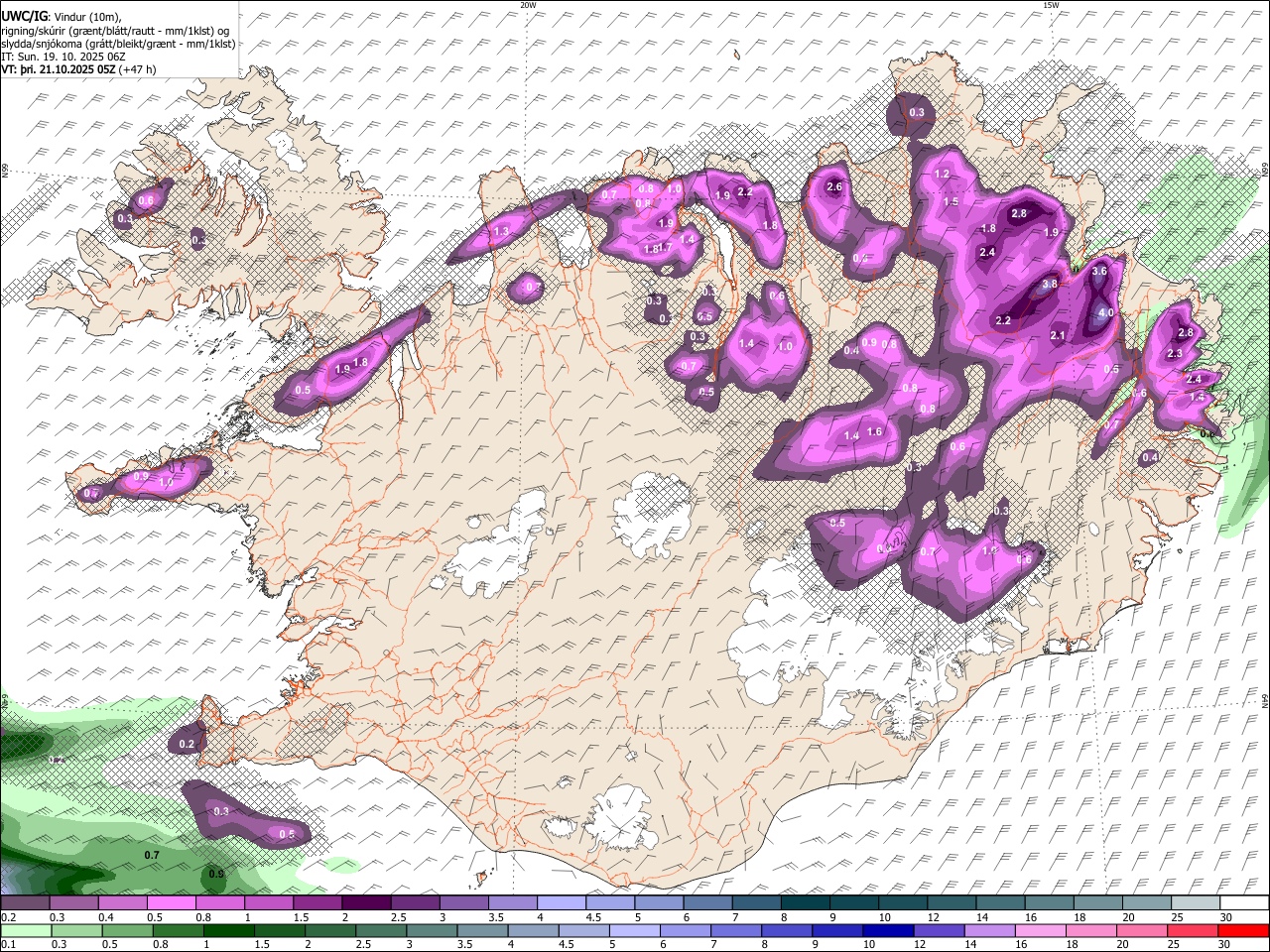1270x952 pixels.
Task: Click the 4.0 snowfall value on the map
Action: [1106, 312]
